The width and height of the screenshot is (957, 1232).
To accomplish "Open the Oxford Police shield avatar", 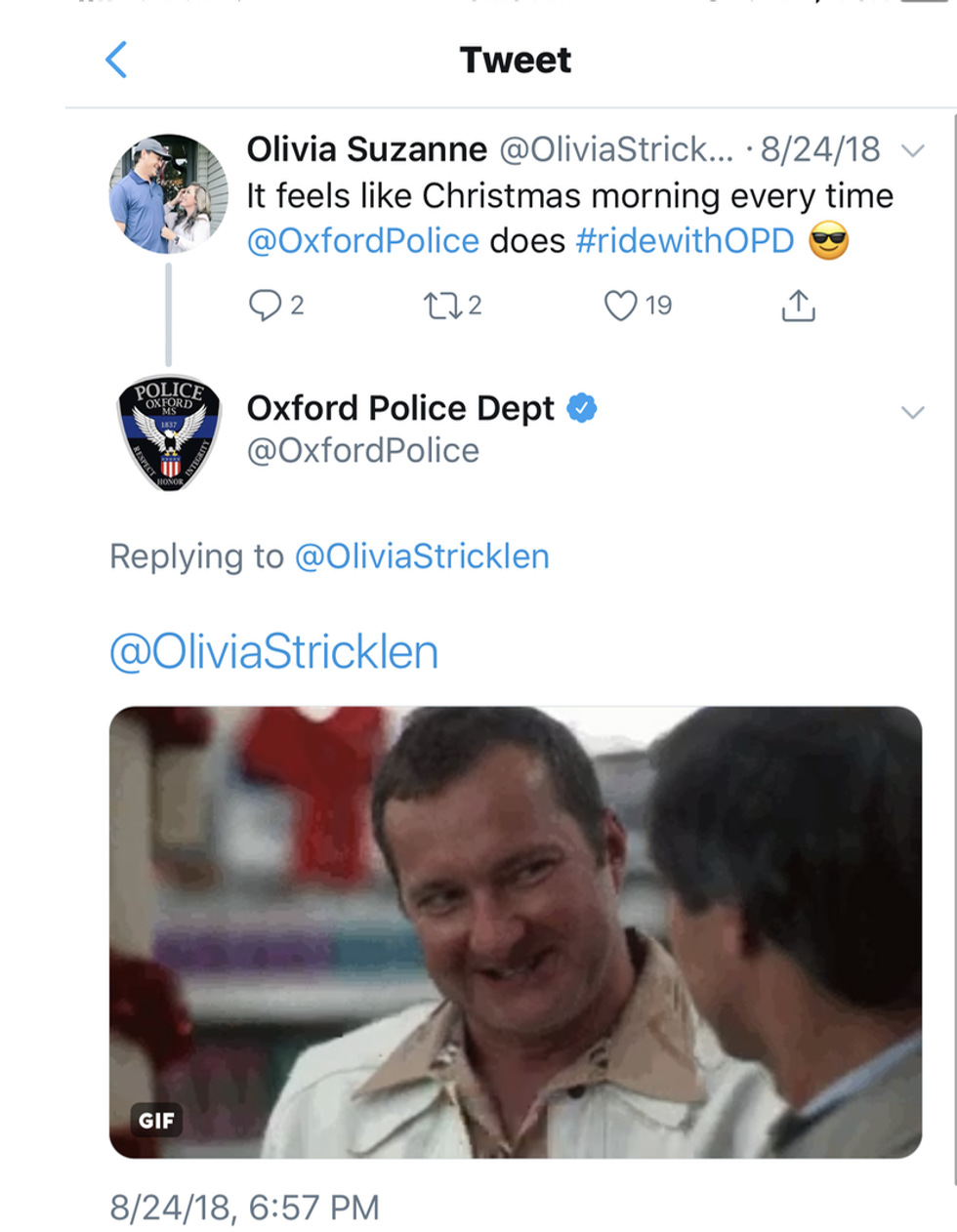I will click(169, 432).
